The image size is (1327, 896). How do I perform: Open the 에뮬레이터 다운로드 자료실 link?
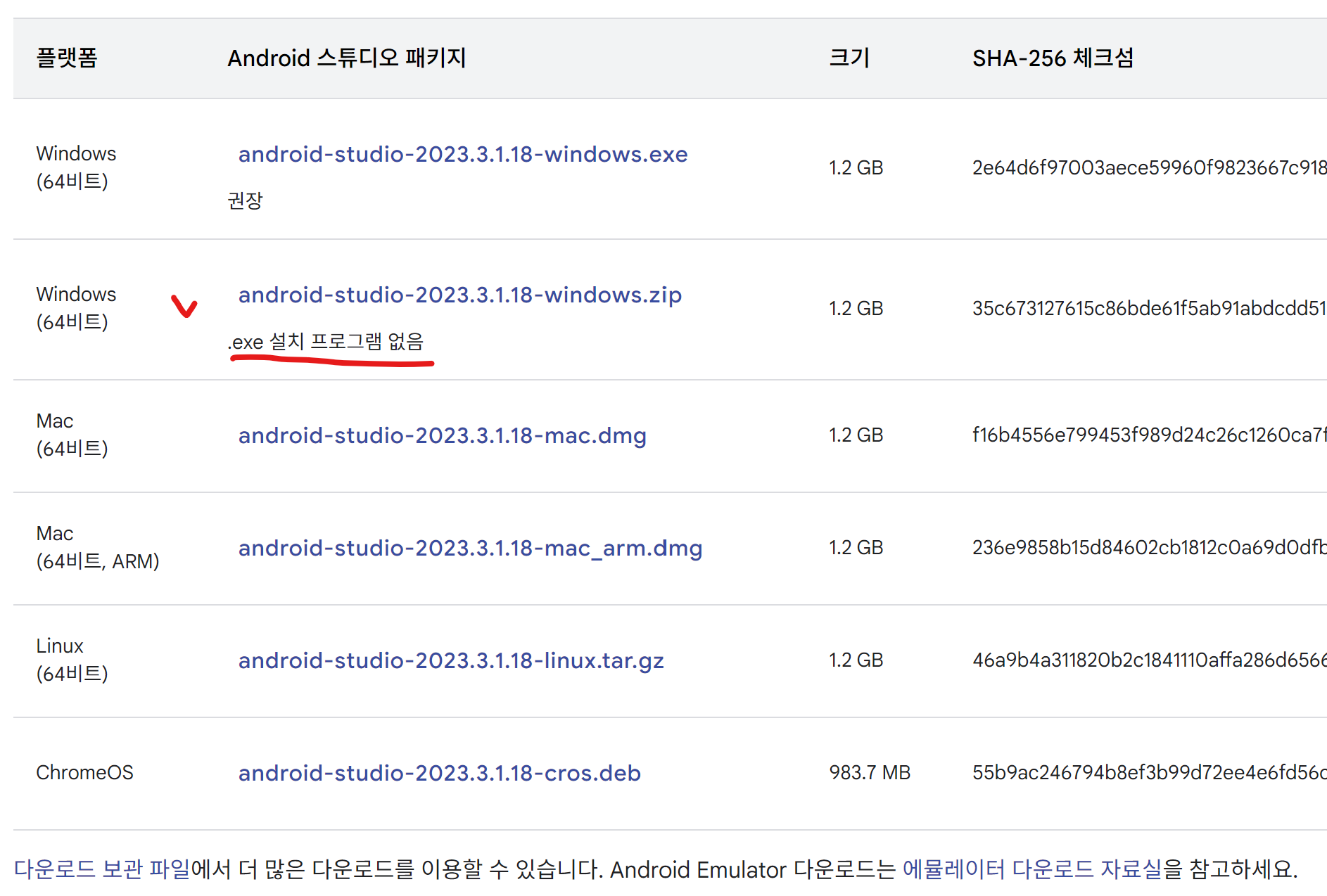pyautogui.click(x=1032, y=869)
